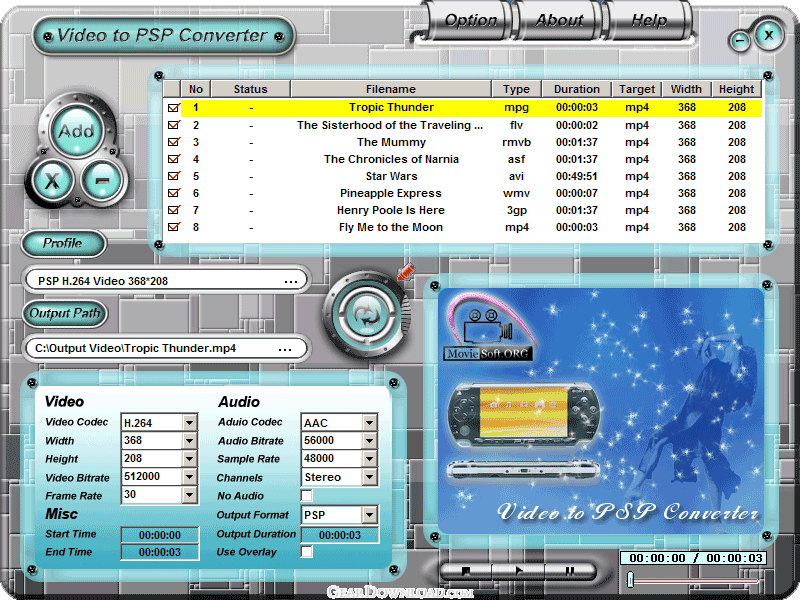Image resolution: width=800 pixels, height=600 pixels.
Task: Expand the video Height dropdown
Action: tap(189, 459)
